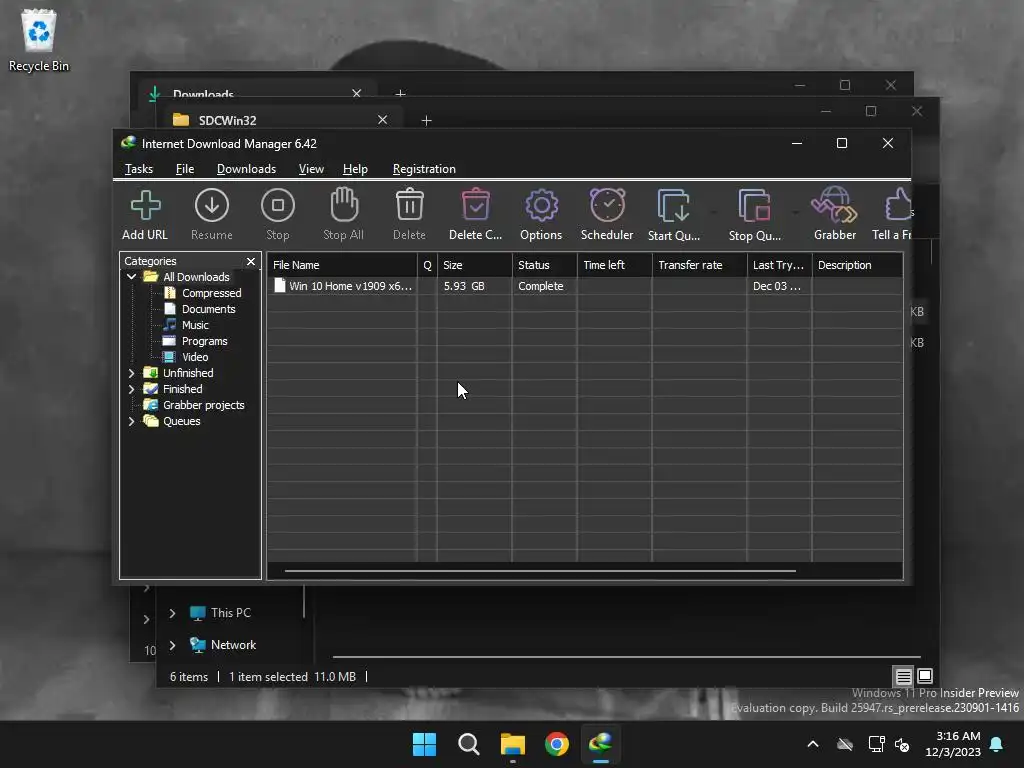Screen dimensions: 1024x768
Task: Open File Explorer from taskbar
Action: [513, 744]
